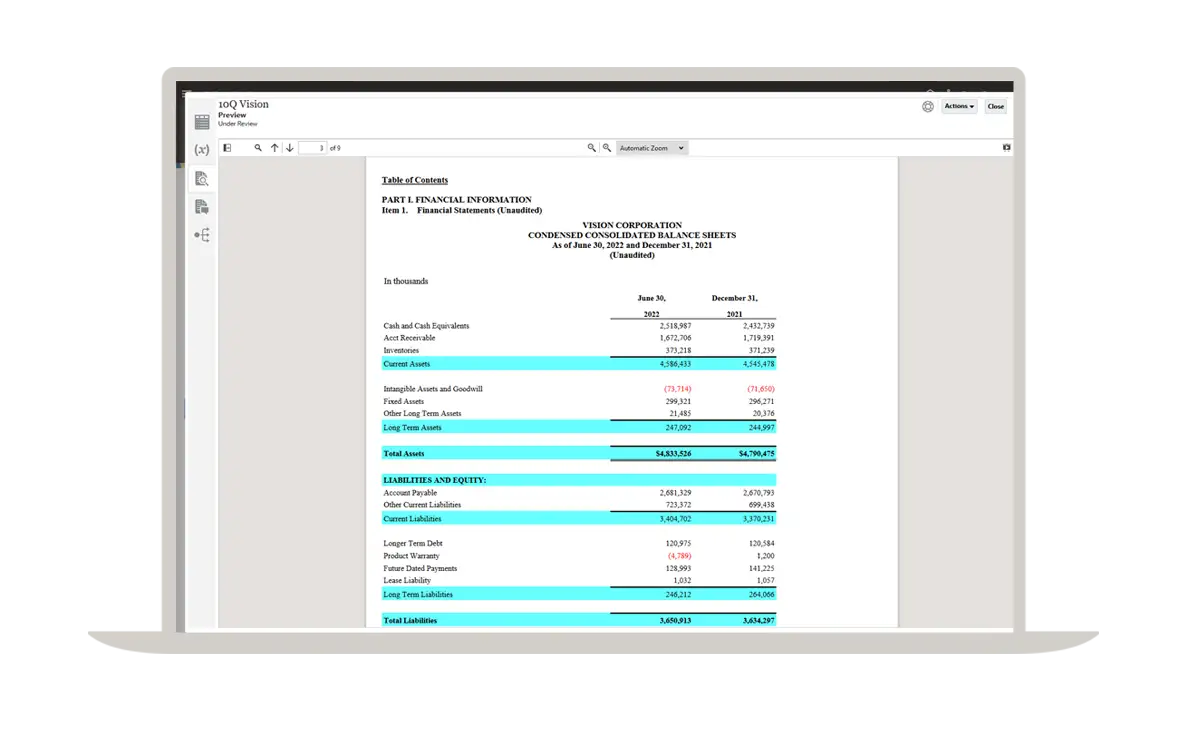Zoom out using the left magnifier
The height and width of the screenshot is (742, 1187).
(x=592, y=148)
